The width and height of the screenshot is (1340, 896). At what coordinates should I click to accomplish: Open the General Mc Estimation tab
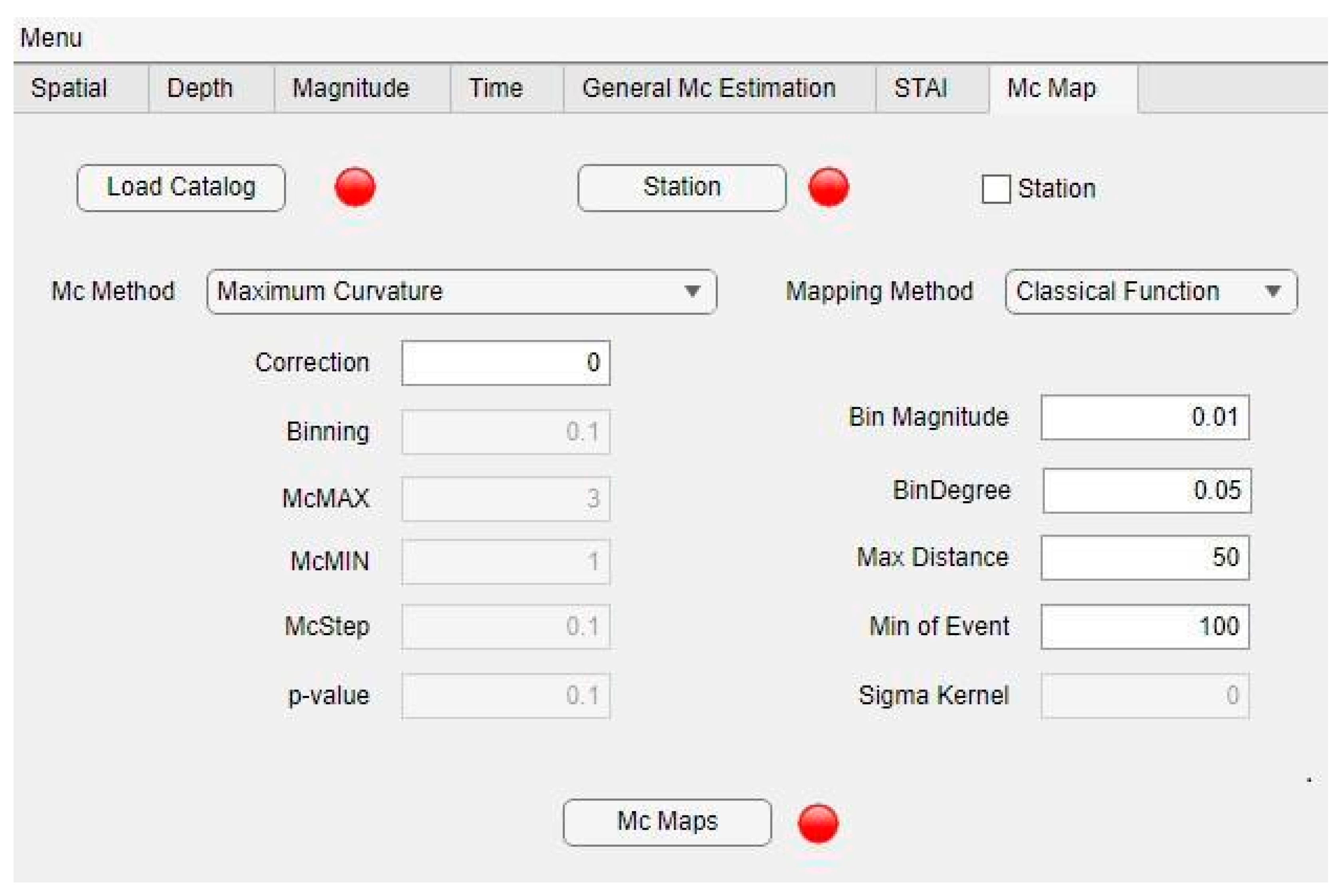tap(708, 89)
